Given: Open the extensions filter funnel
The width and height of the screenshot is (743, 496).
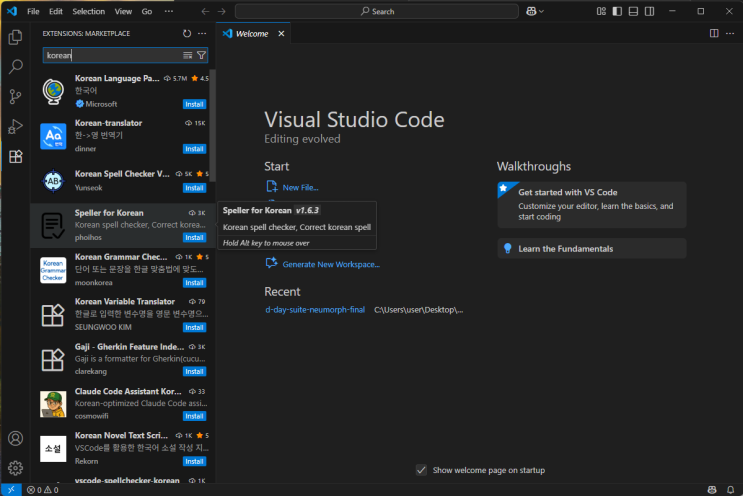Looking at the screenshot, I should [201, 55].
